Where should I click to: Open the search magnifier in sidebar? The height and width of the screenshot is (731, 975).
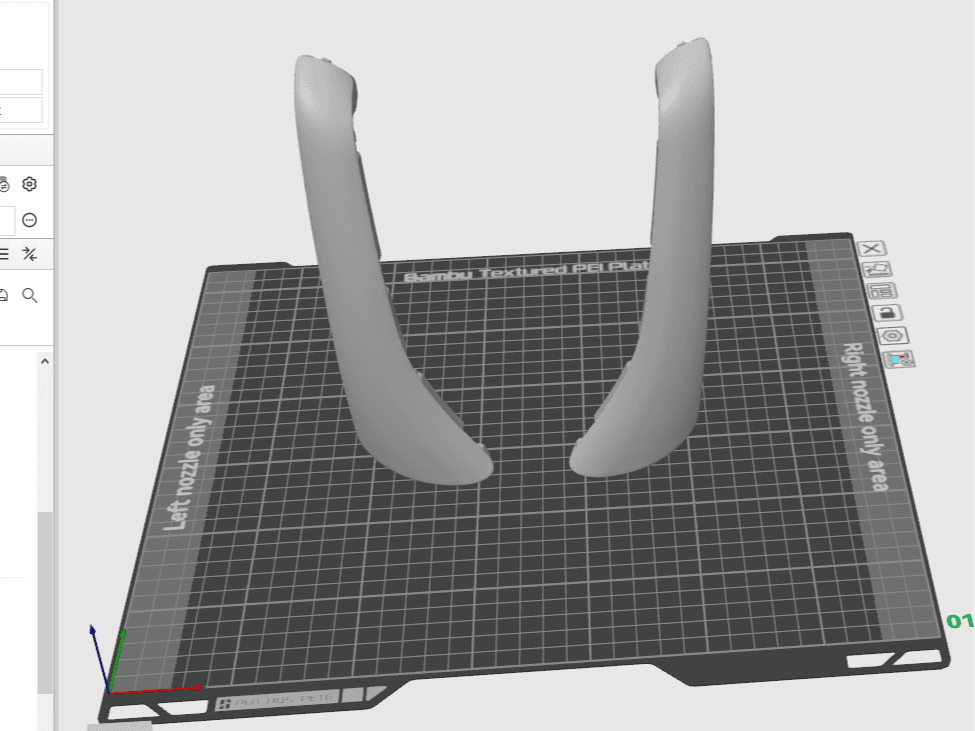[x=29, y=295]
